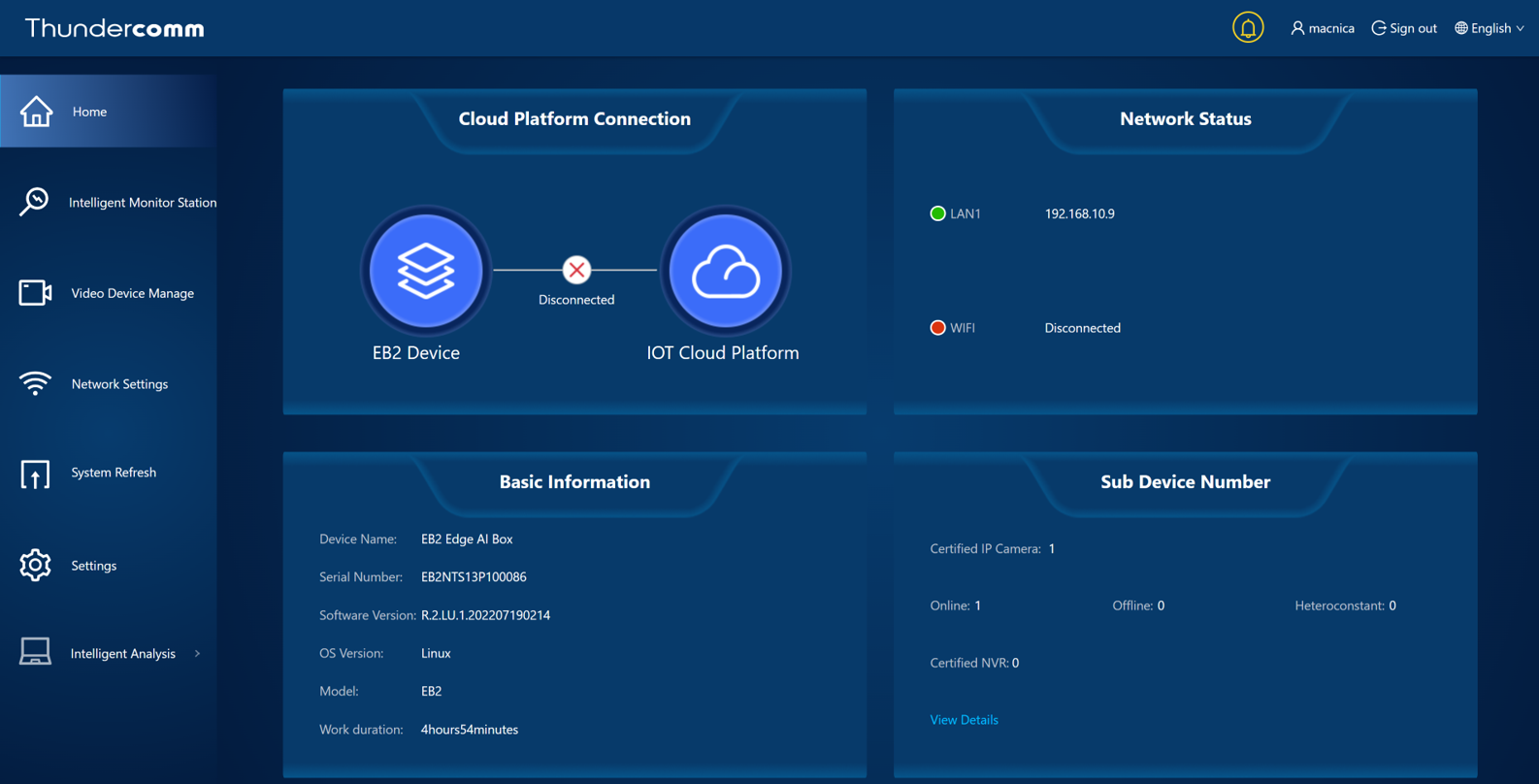The height and width of the screenshot is (784, 1539).
Task: Click software version R.2.LU.1.202207190214
Action: 485,615
